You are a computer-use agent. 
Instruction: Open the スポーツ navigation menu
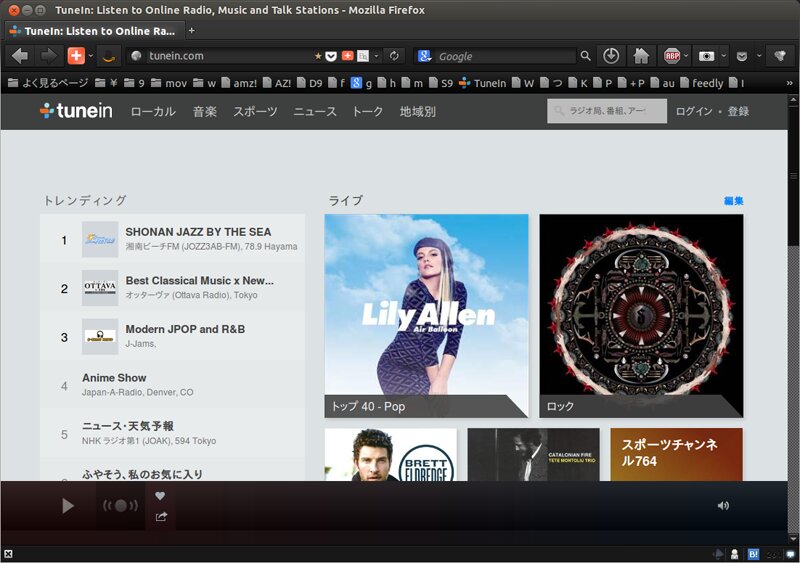click(x=255, y=112)
